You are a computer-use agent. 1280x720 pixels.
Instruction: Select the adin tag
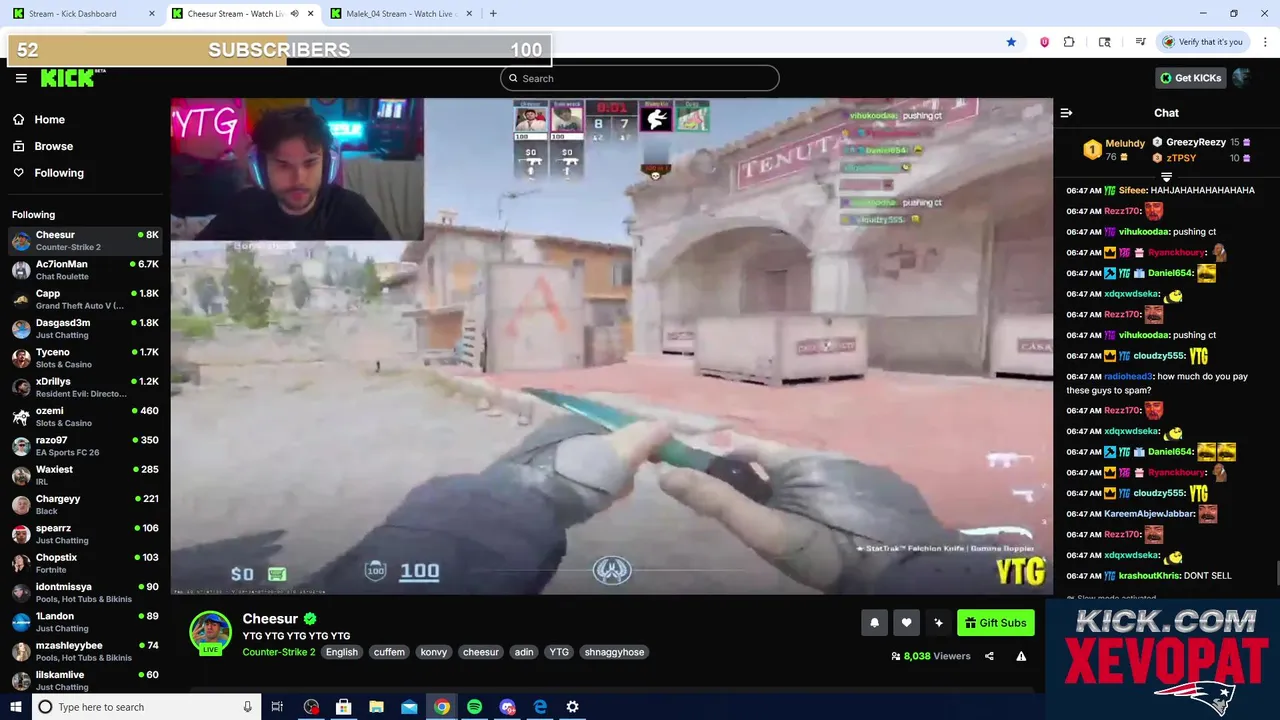[x=524, y=652]
